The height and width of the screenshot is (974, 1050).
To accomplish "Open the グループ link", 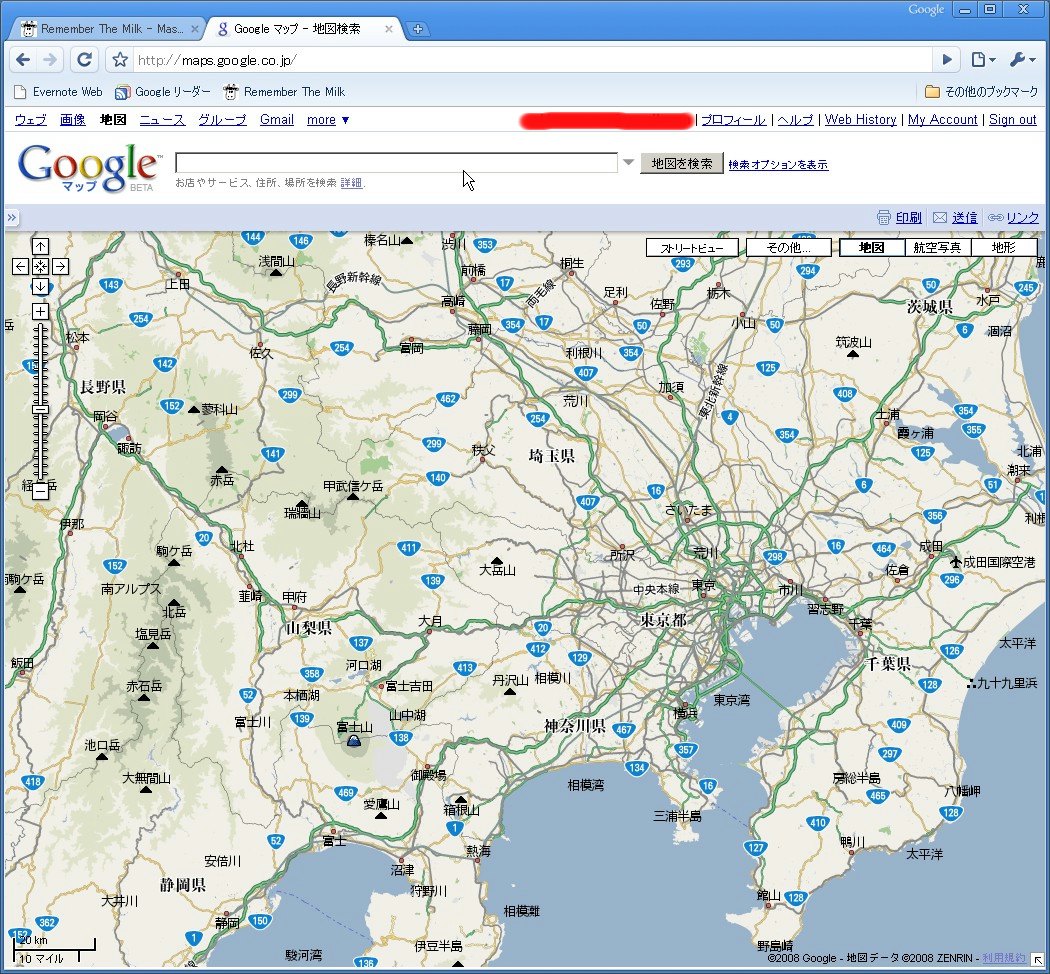I will click(x=222, y=120).
